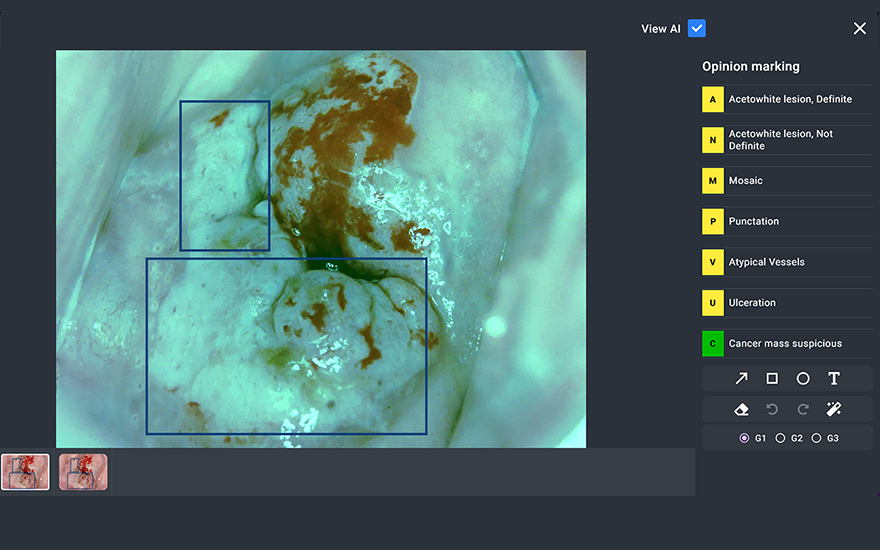Select the text annotation tool
The width and height of the screenshot is (880, 550).
[x=834, y=379]
